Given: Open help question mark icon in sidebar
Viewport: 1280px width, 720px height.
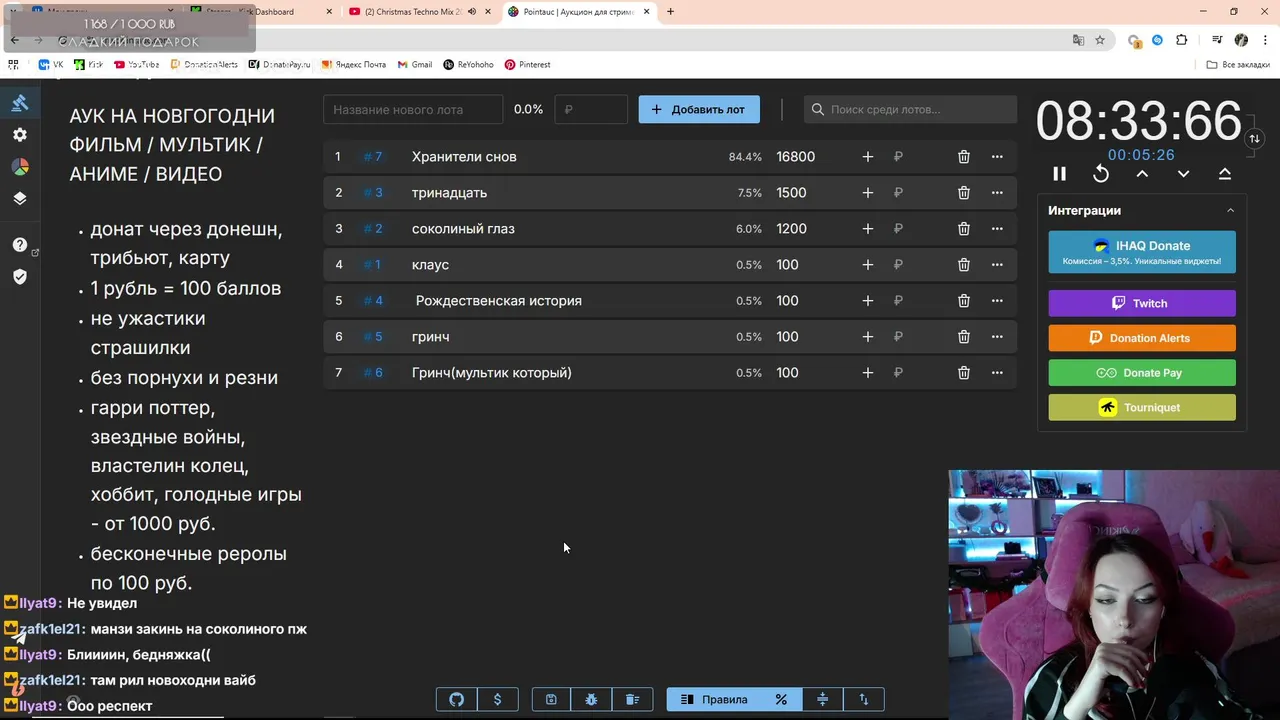Looking at the screenshot, I should point(20,245).
